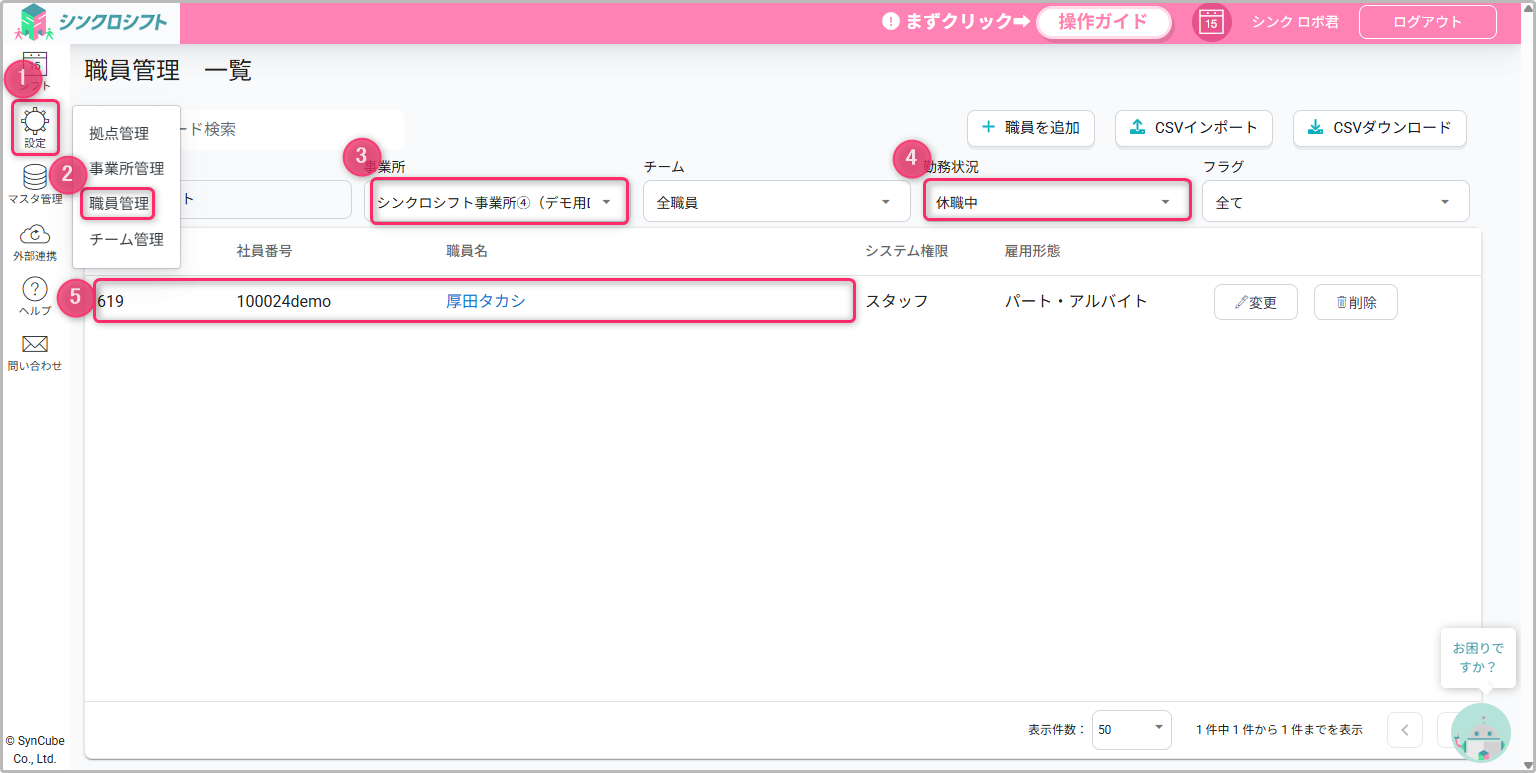1536x773 pixels.
Task: Open the Contact envelope icon
Action: click(x=35, y=346)
